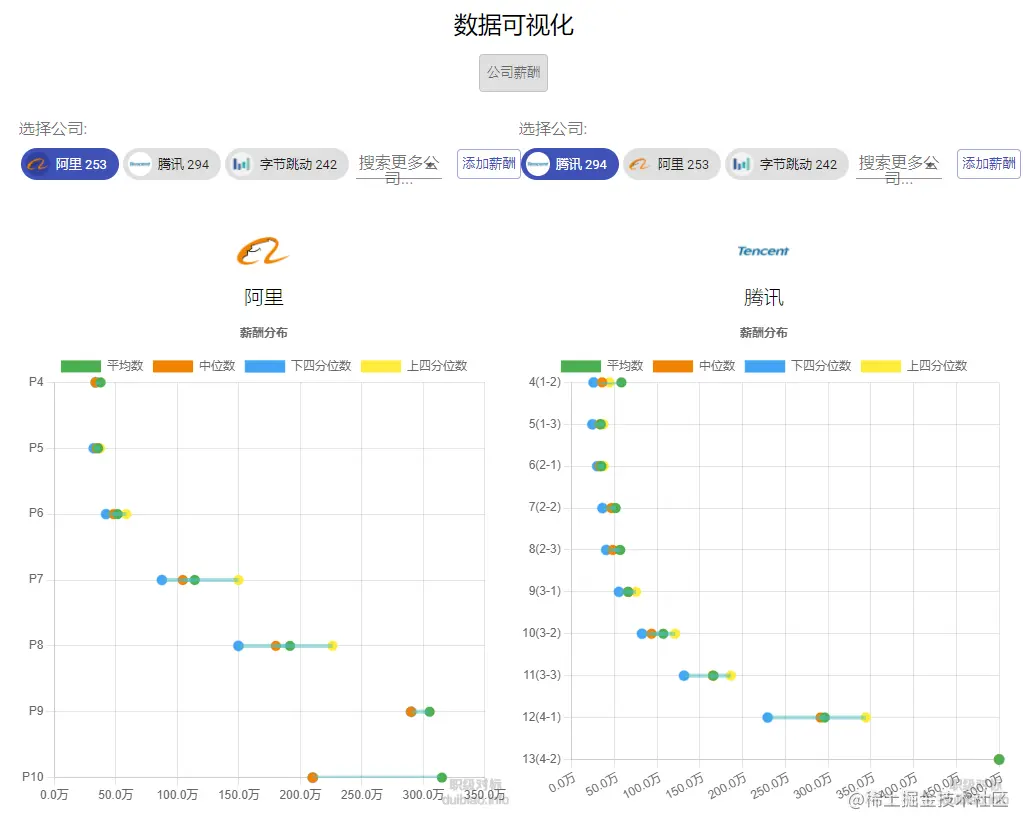
Task: Click the P4 axis label
Action: (x=36, y=382)
